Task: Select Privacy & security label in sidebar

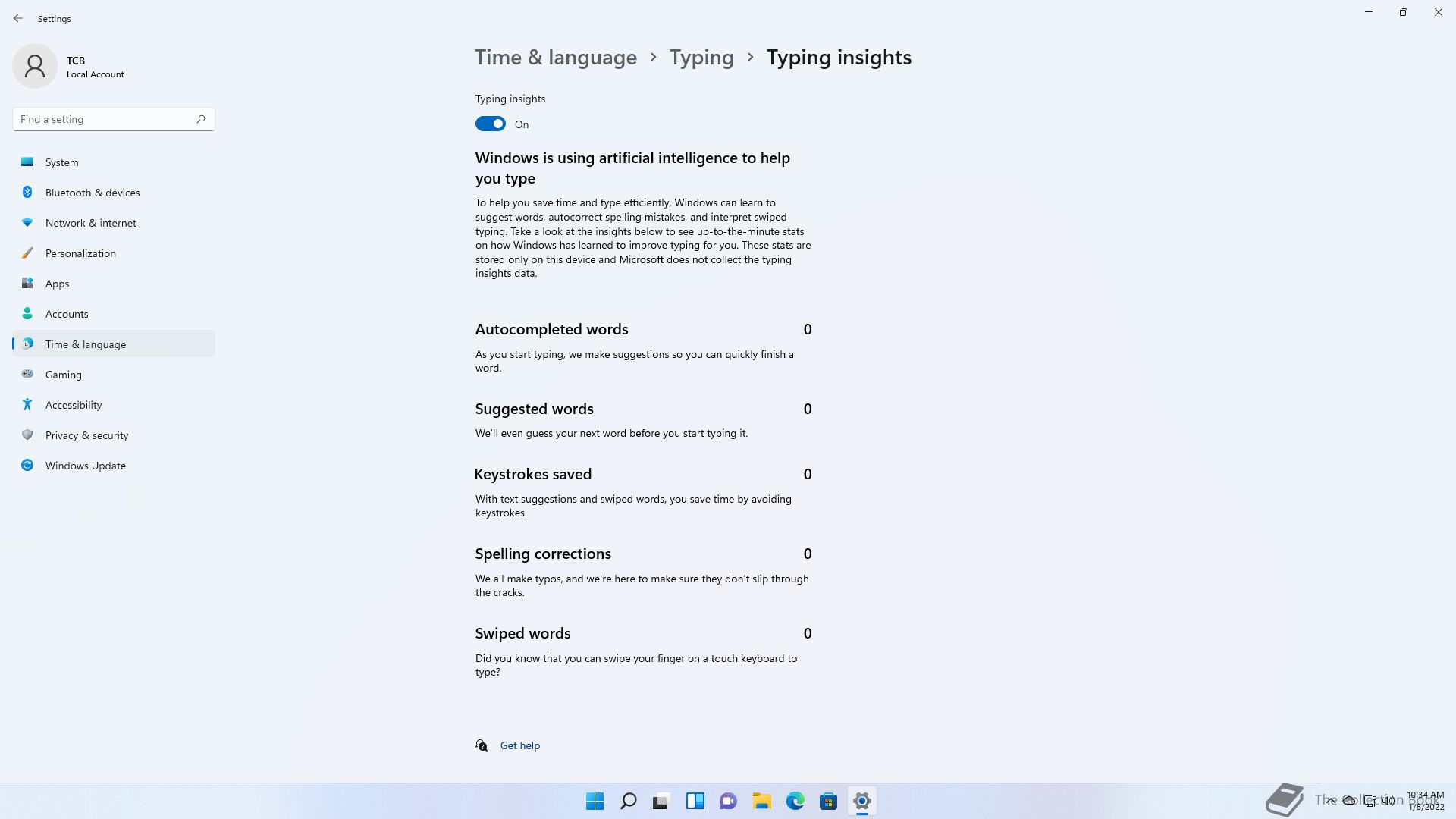Action: [x=86, y=435]
